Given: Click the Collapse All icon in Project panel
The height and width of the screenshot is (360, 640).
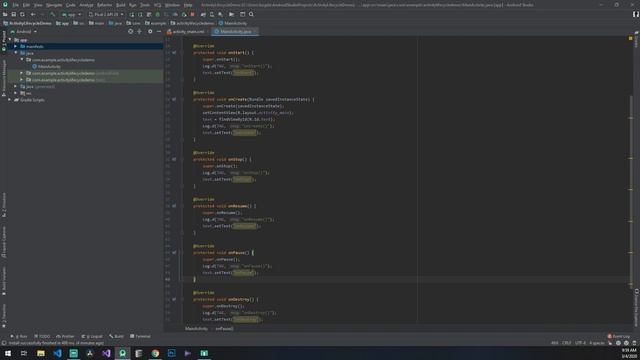Looking at the screenshot, I should coord(139,31).
